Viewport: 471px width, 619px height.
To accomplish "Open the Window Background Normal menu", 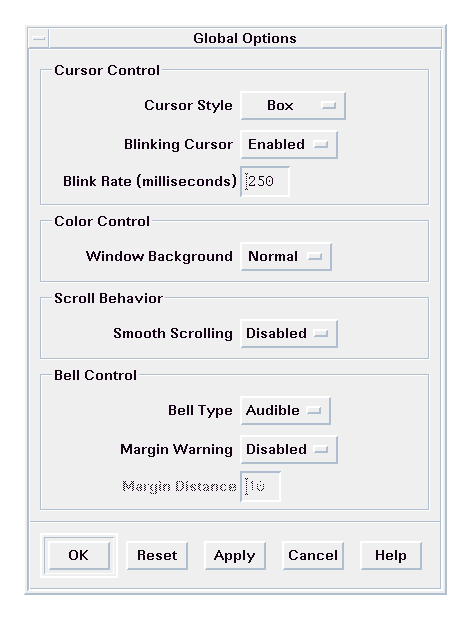I will point(286,257).
